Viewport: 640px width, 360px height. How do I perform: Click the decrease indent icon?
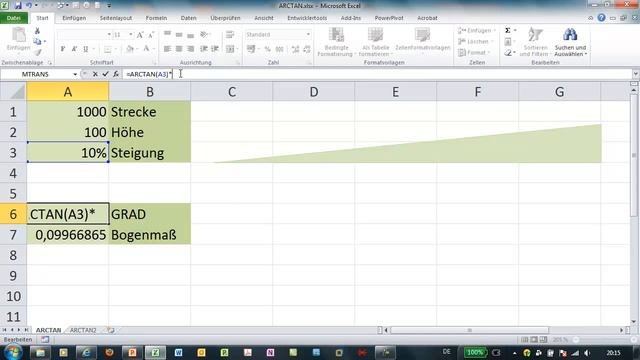pos(204,49)
